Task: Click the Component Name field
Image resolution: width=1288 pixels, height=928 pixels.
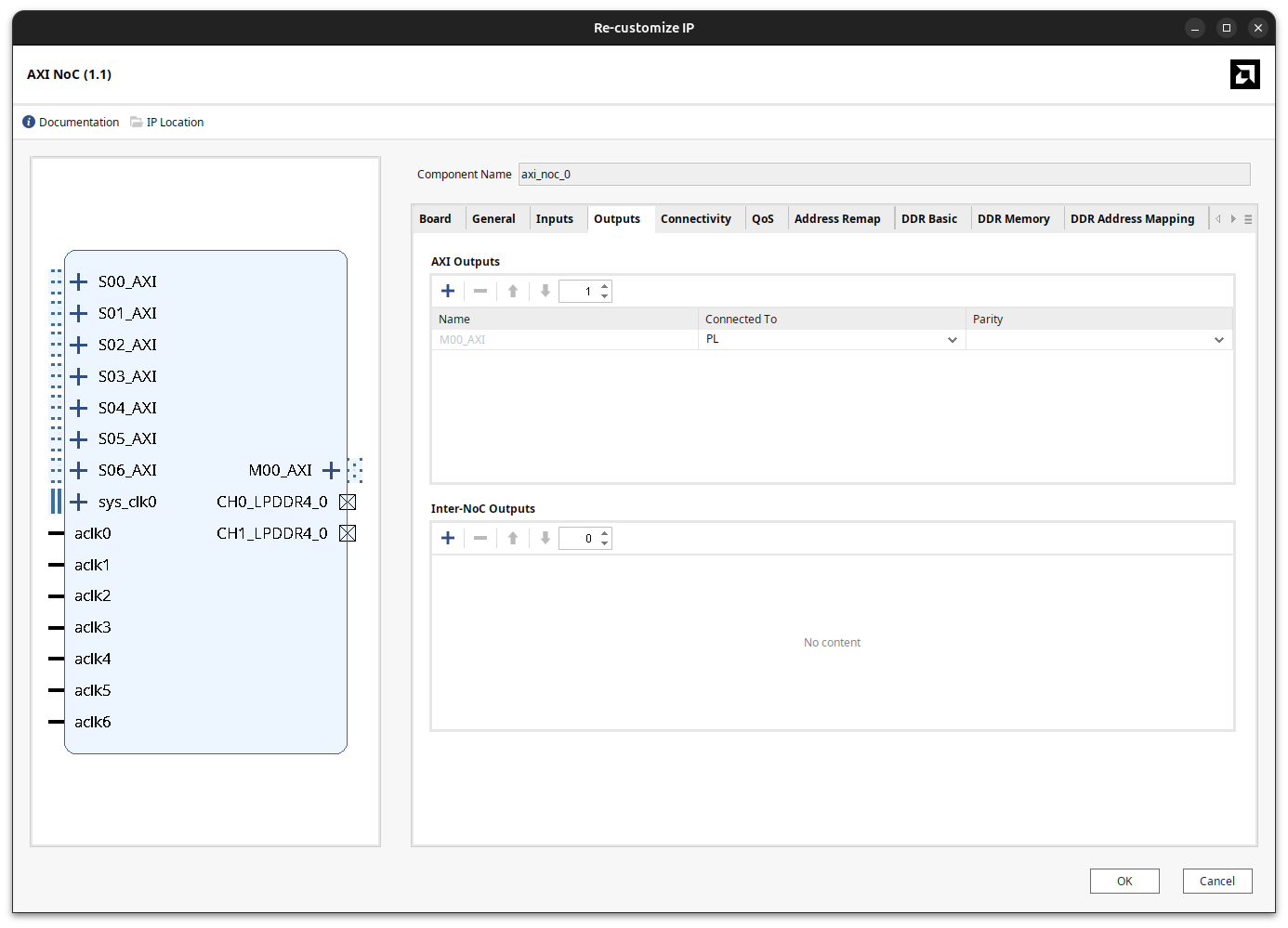Action: [884, 174]
